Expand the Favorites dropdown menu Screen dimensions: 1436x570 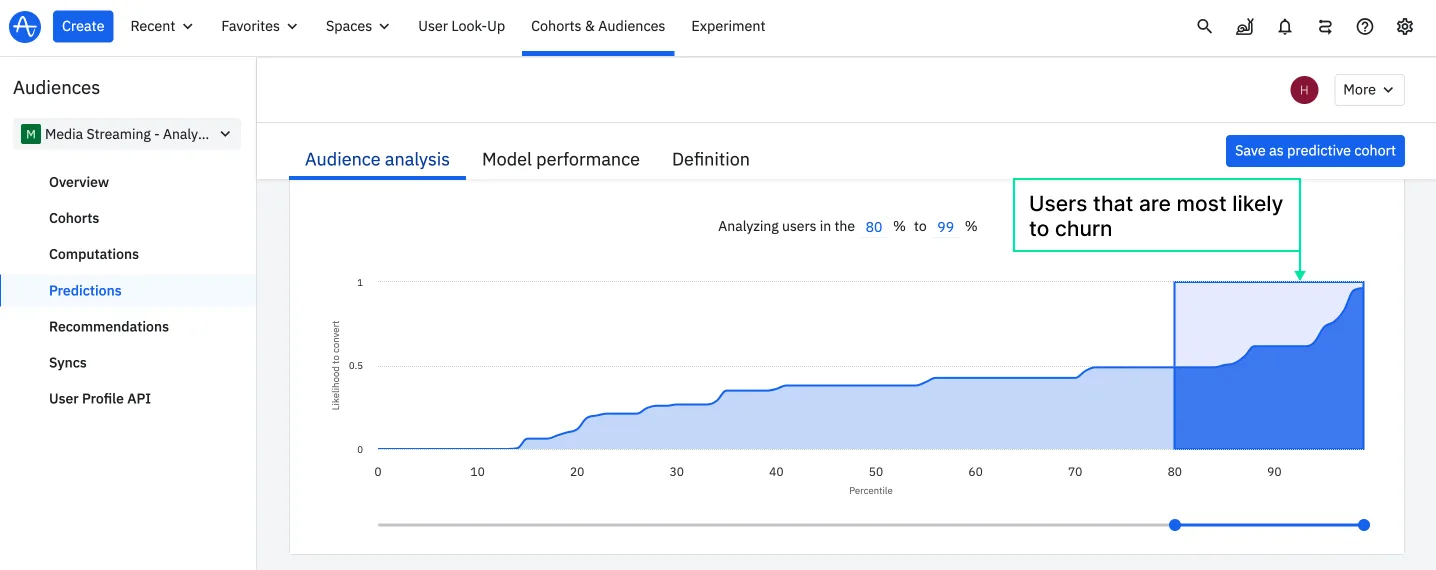pyautogui.click(x=259, y=27)
